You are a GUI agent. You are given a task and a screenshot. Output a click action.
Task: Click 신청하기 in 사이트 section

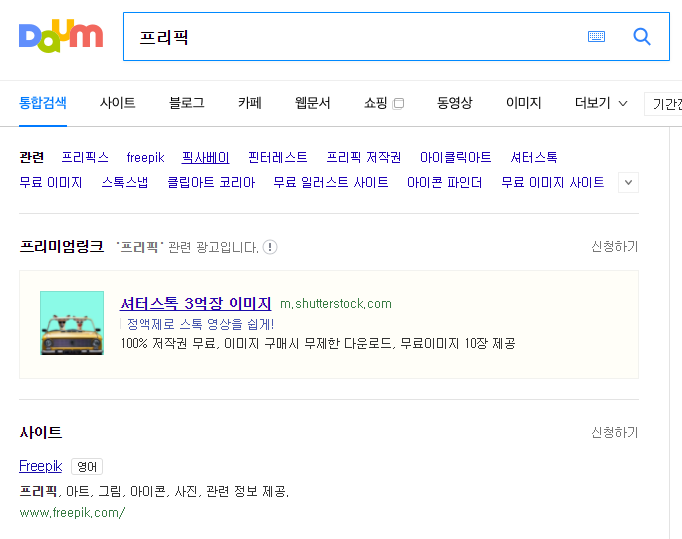pos(615,432)
